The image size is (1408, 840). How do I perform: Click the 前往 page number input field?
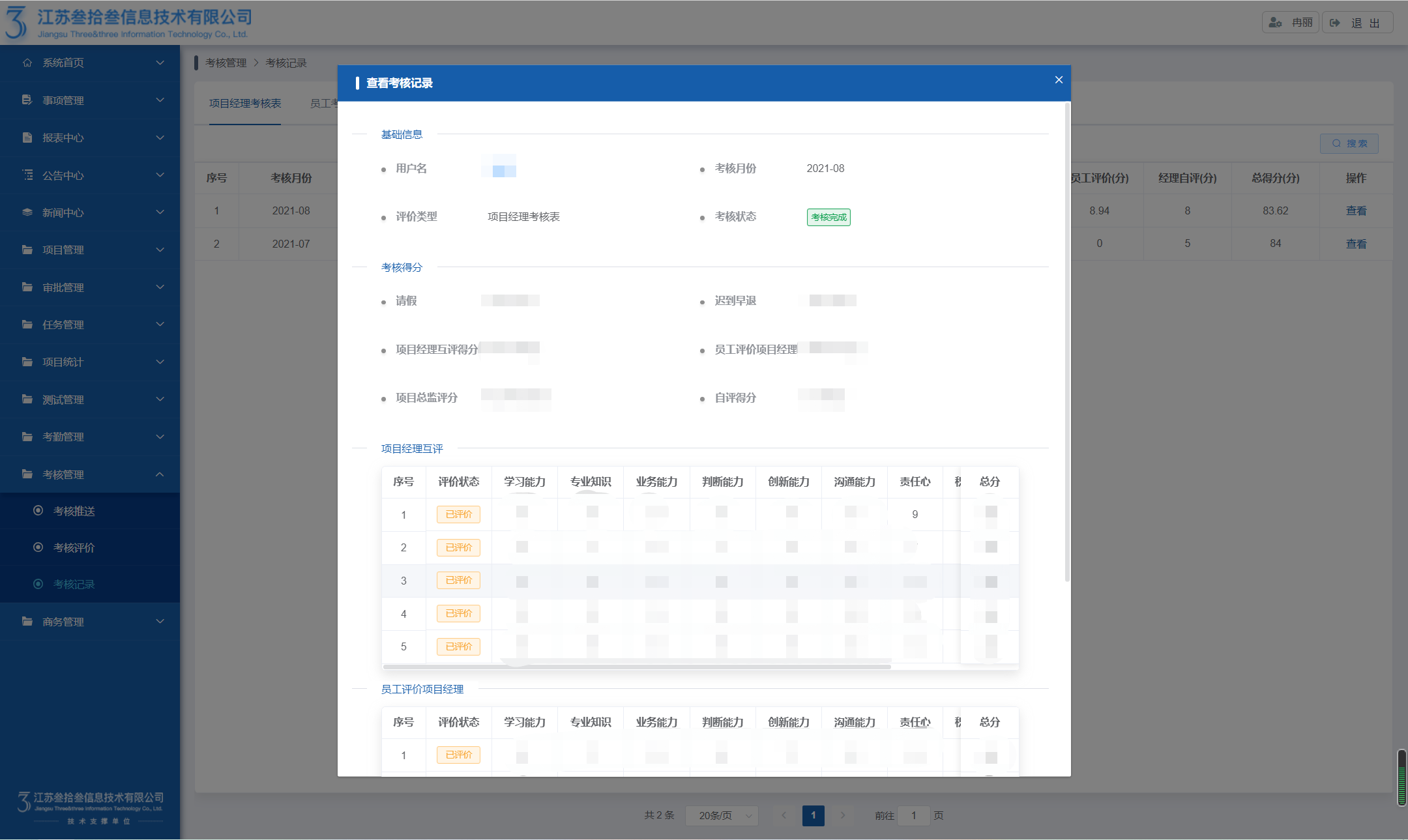(914, 815)
